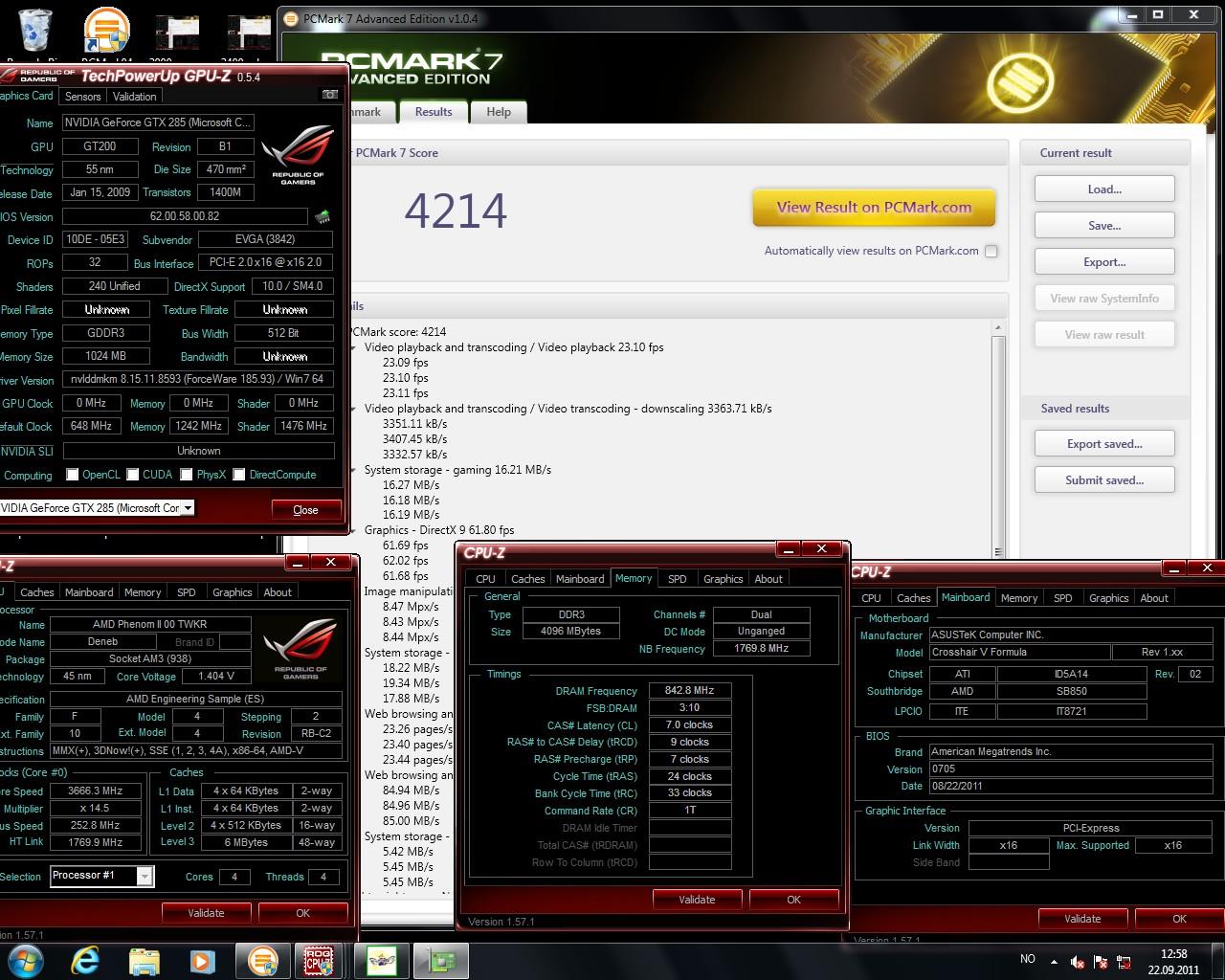
Task: Click the 4214 PCMark score
Action: coord(456,211)
